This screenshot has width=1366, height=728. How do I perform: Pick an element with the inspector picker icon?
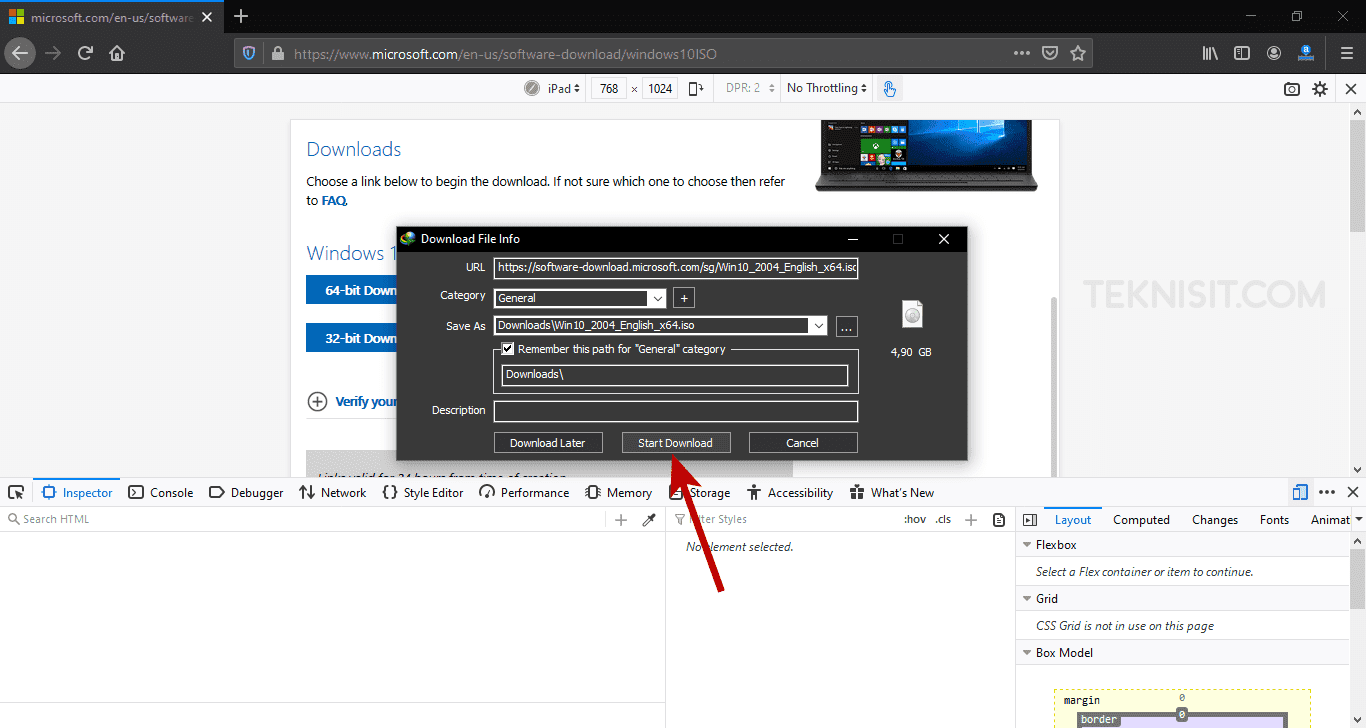(16, 493)
